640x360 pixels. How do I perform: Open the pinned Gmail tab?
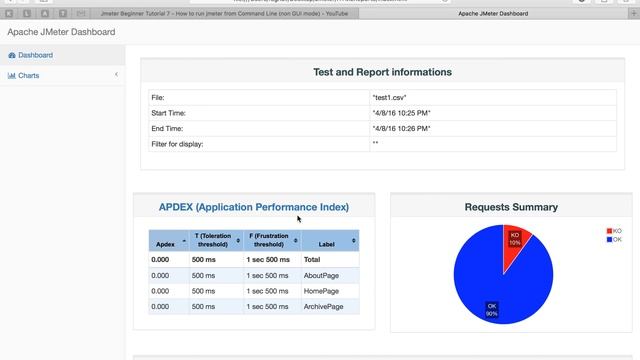pos(81,13)
